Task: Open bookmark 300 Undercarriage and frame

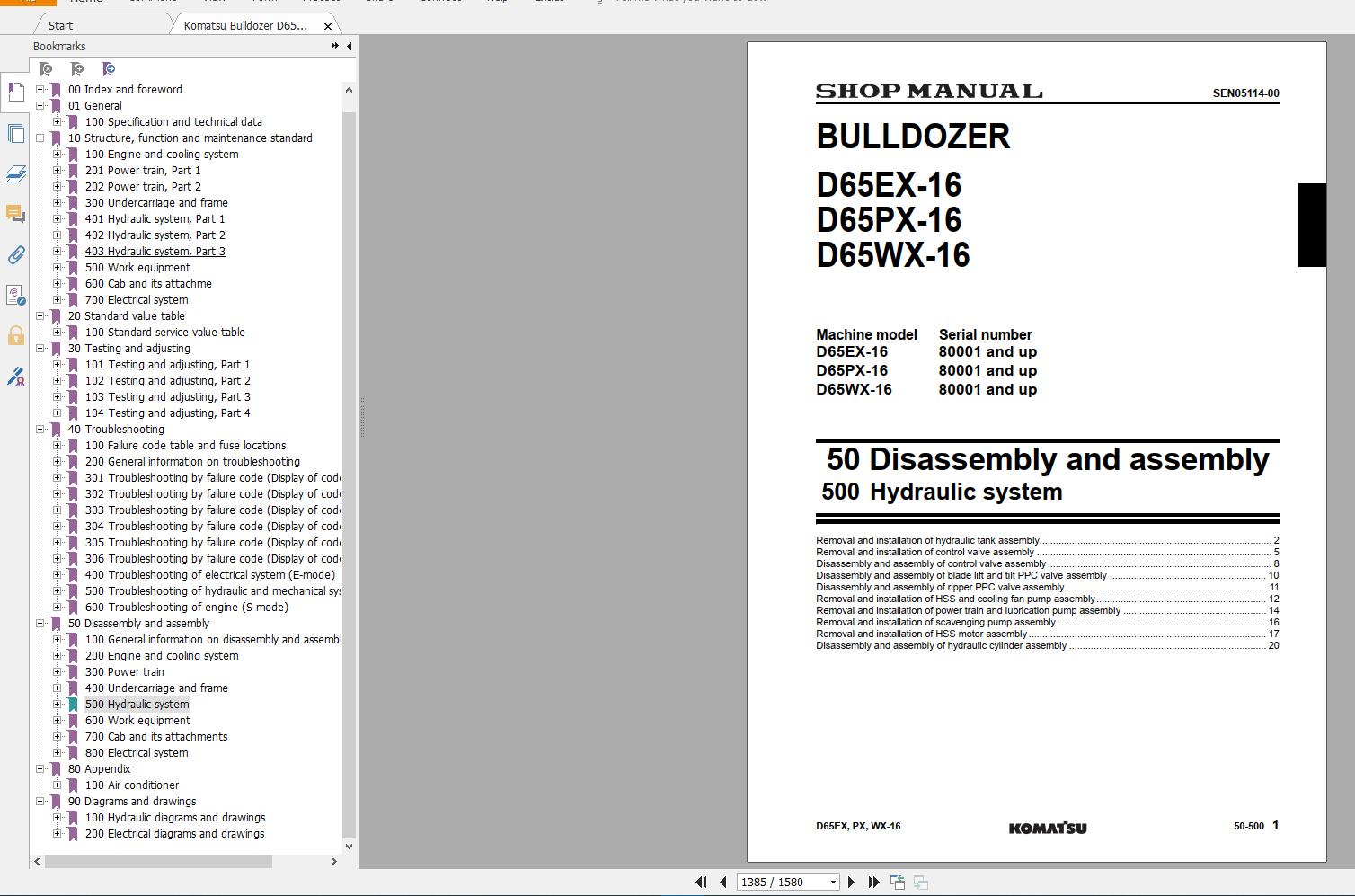Action: (x=156, y=203)
